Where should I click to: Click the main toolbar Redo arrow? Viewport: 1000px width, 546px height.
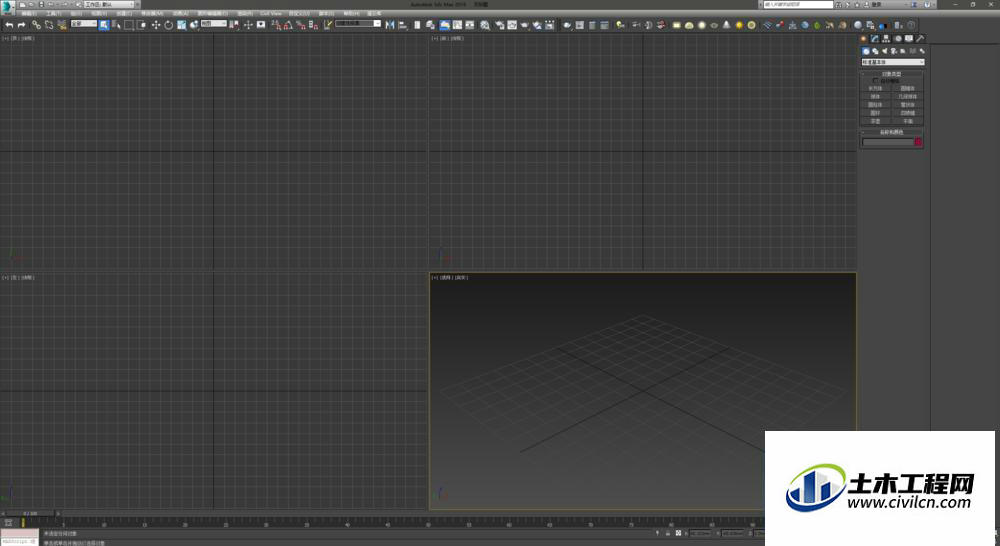(21, 25)
